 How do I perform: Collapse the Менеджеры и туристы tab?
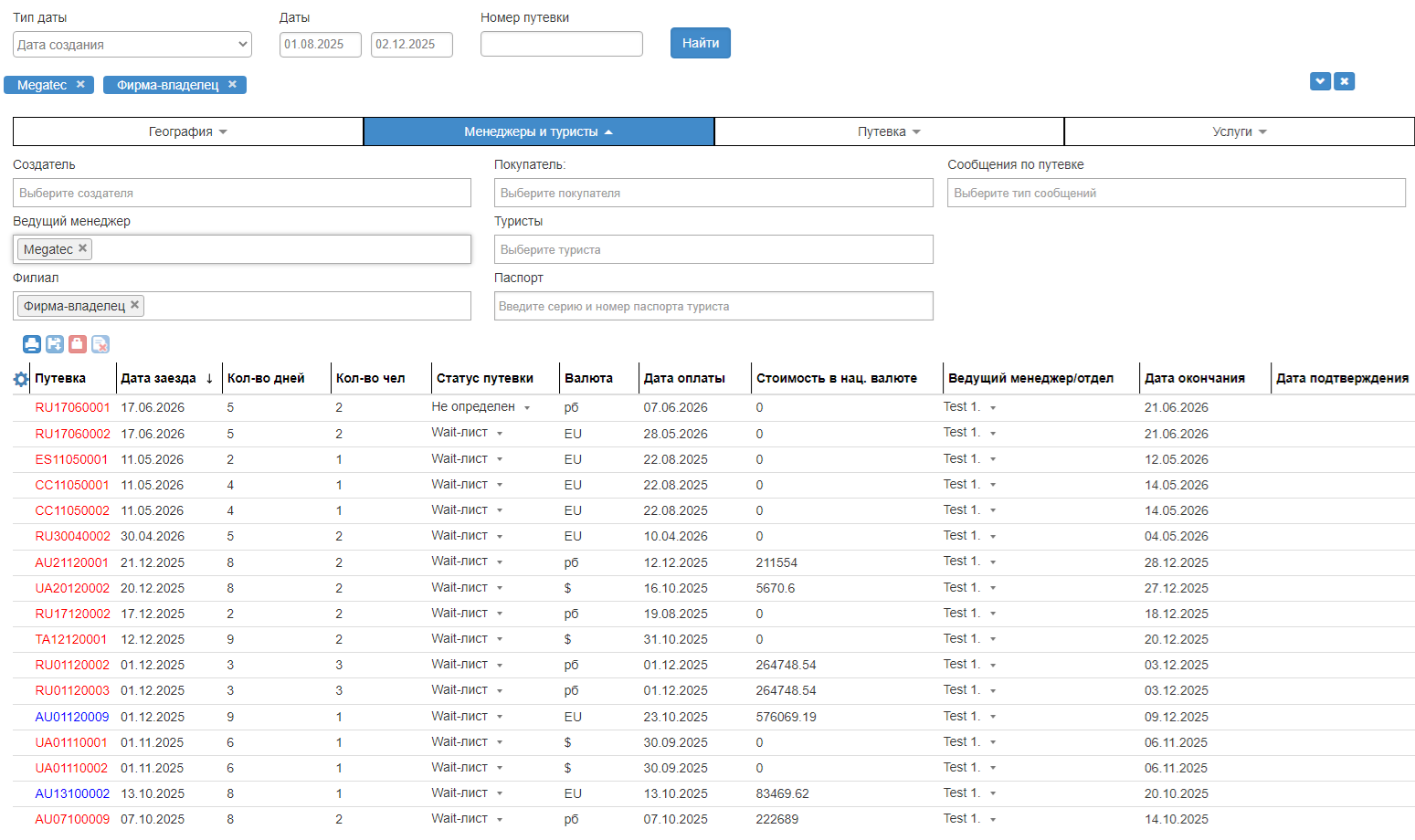pyautogui.click(x=538, y=131)
